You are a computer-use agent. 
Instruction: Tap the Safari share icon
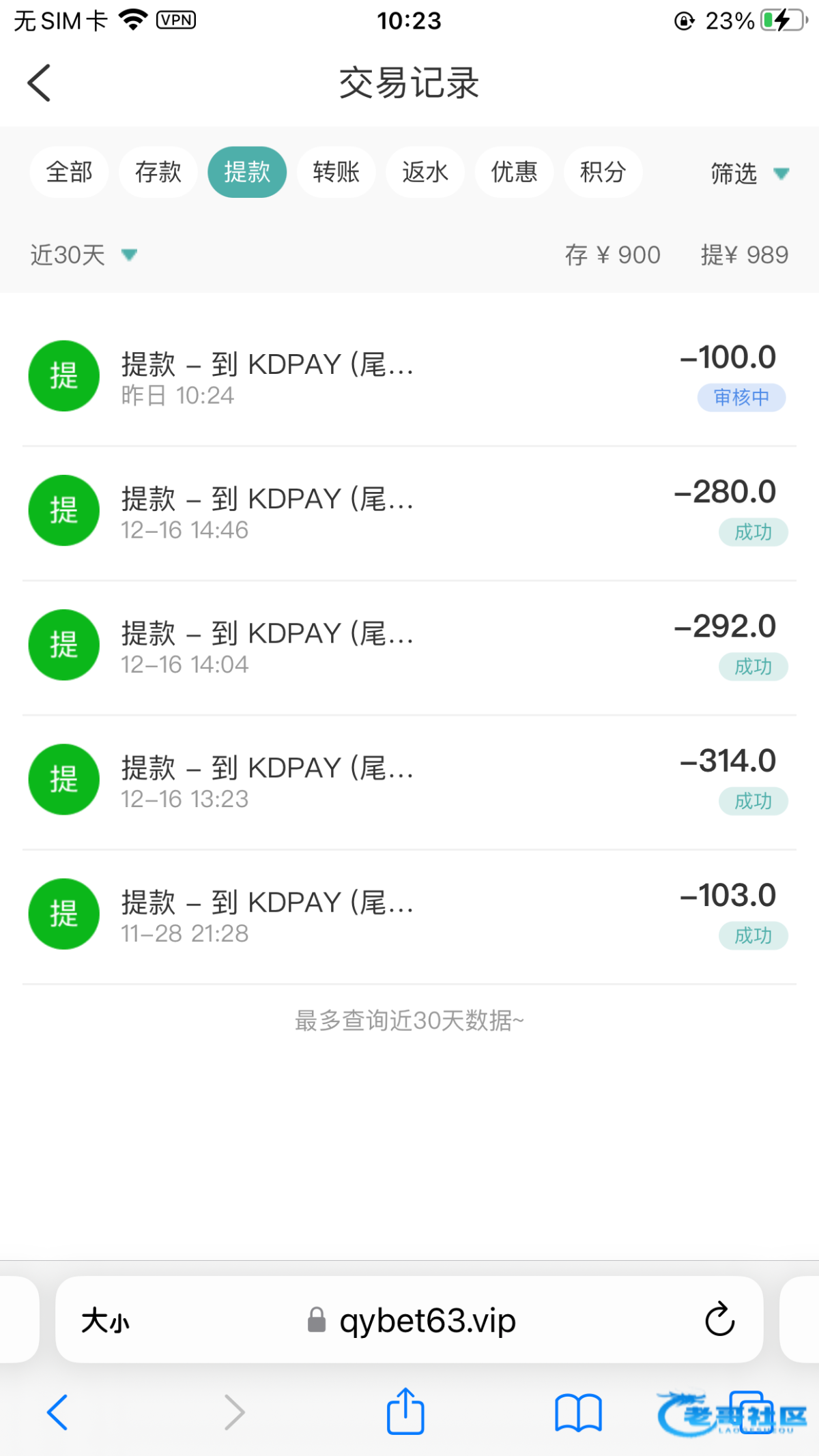point(405,1411)
